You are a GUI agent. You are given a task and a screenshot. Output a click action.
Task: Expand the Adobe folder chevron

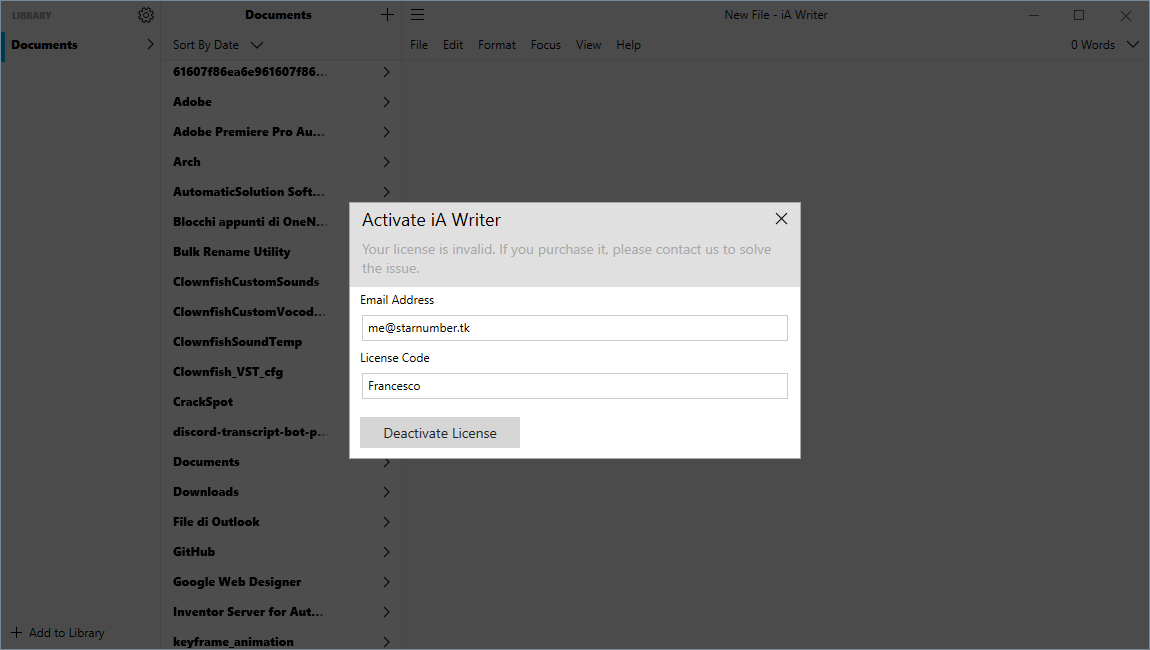tap(387, 102)
